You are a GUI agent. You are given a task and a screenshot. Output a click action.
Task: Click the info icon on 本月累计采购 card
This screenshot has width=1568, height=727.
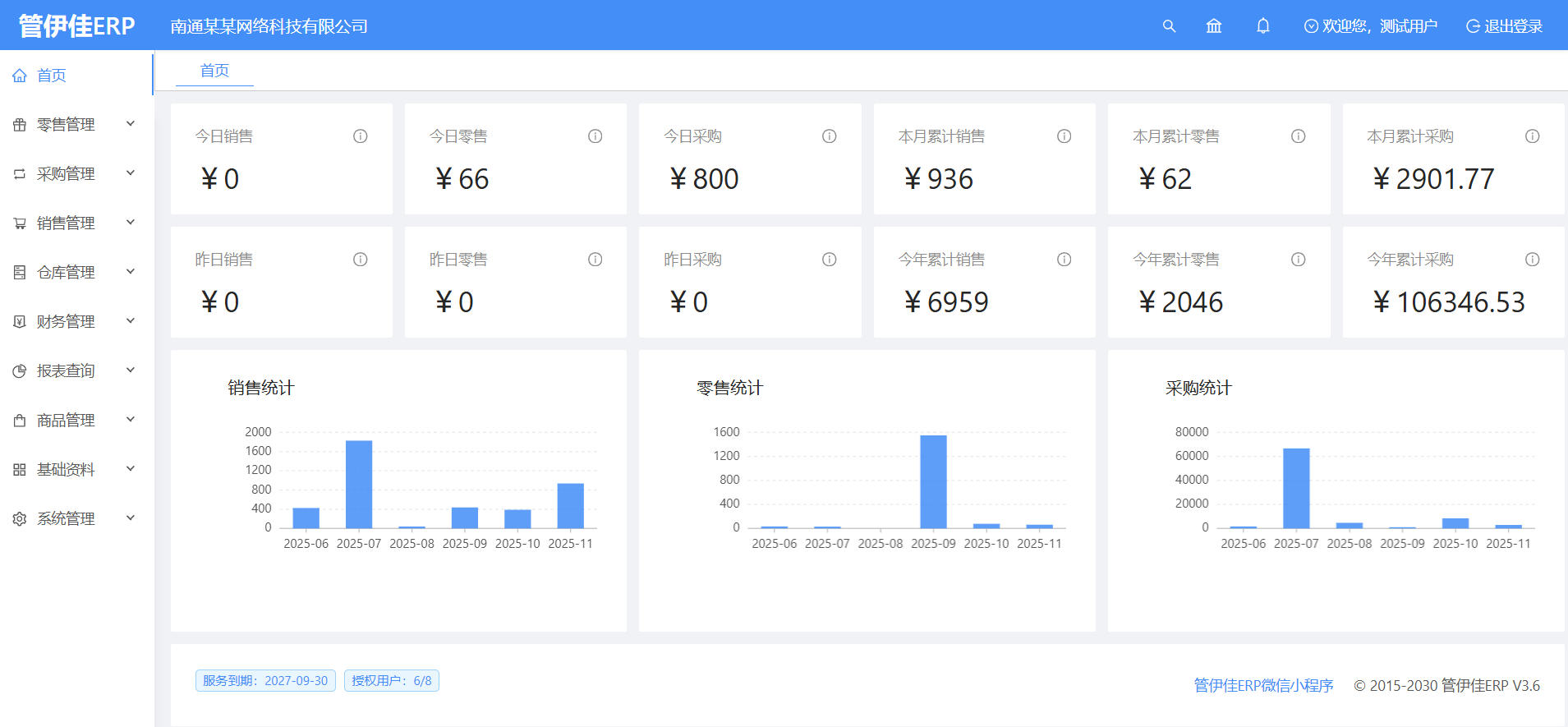tap(1532, 136)
